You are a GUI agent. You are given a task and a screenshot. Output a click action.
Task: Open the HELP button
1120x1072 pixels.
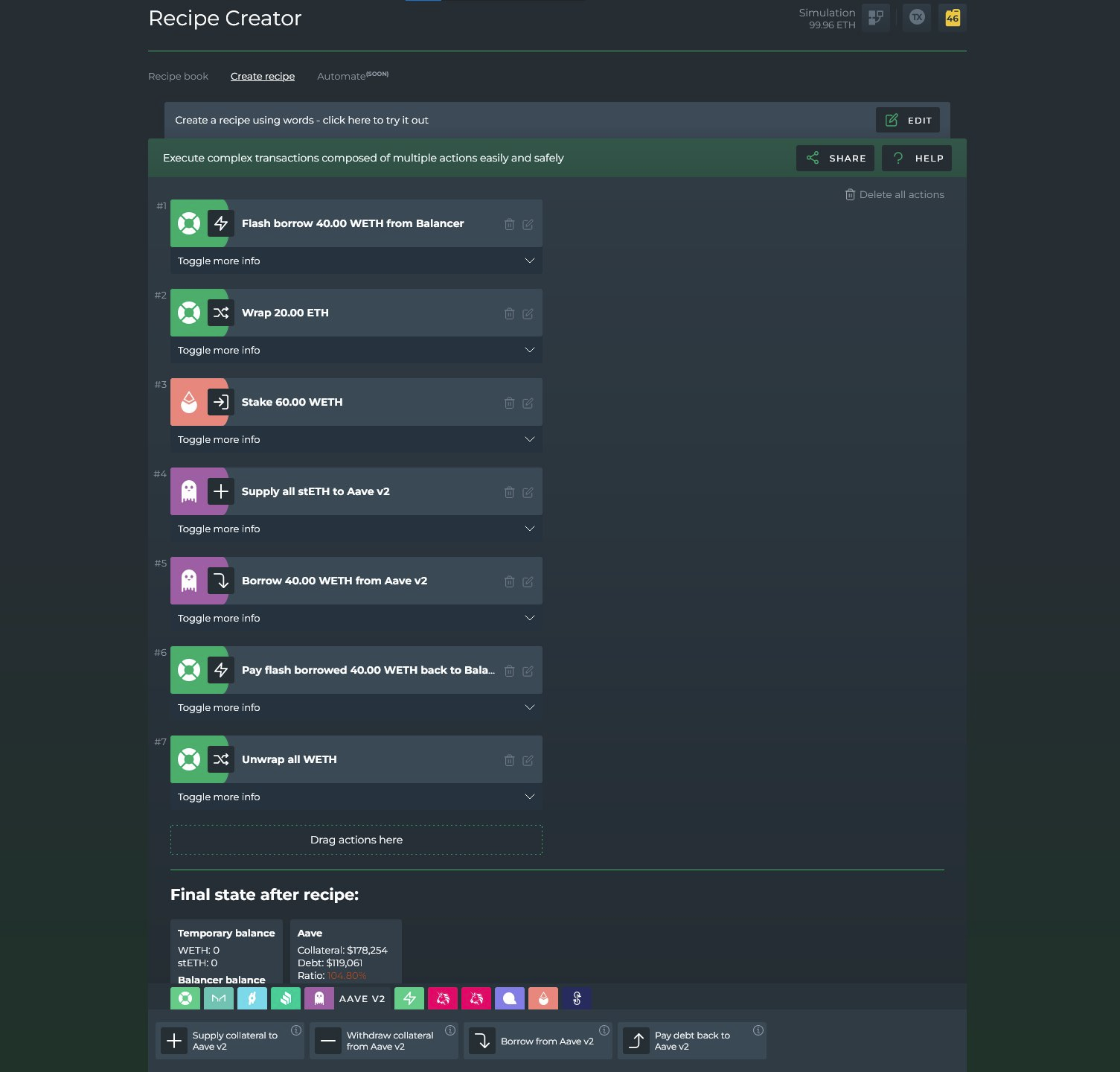917,158
